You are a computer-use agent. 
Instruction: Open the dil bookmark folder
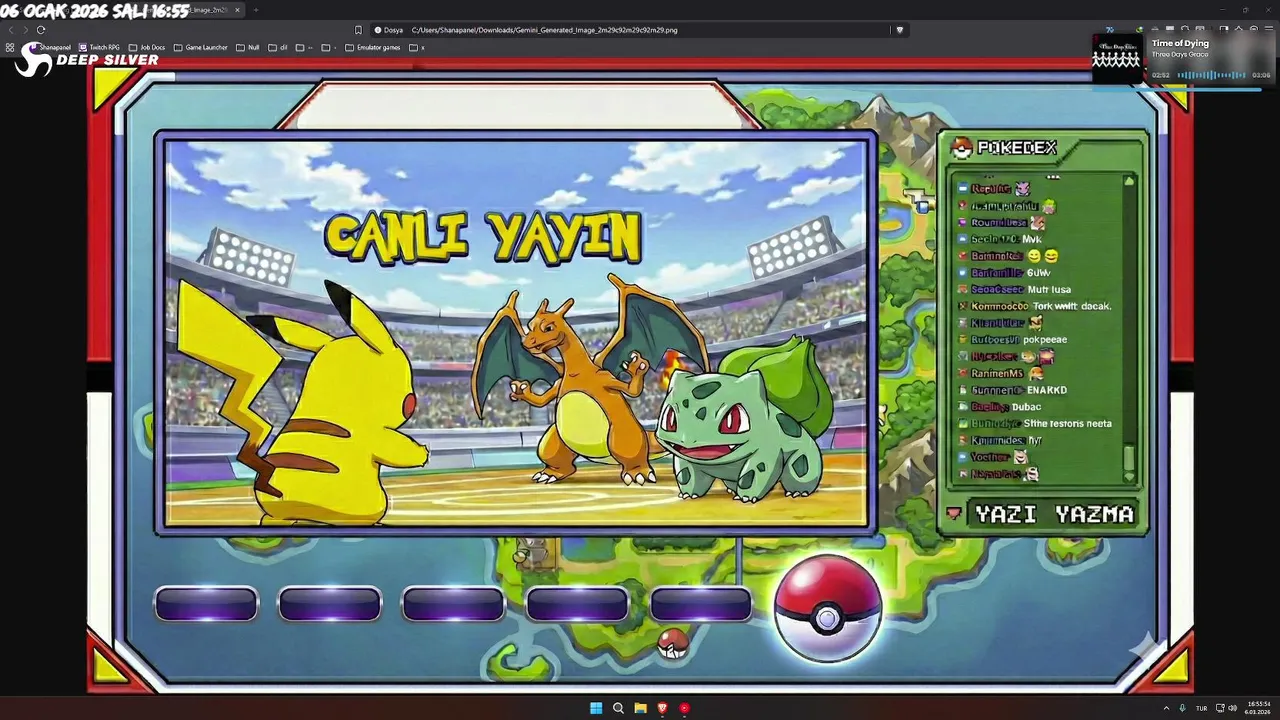[277, 47]
